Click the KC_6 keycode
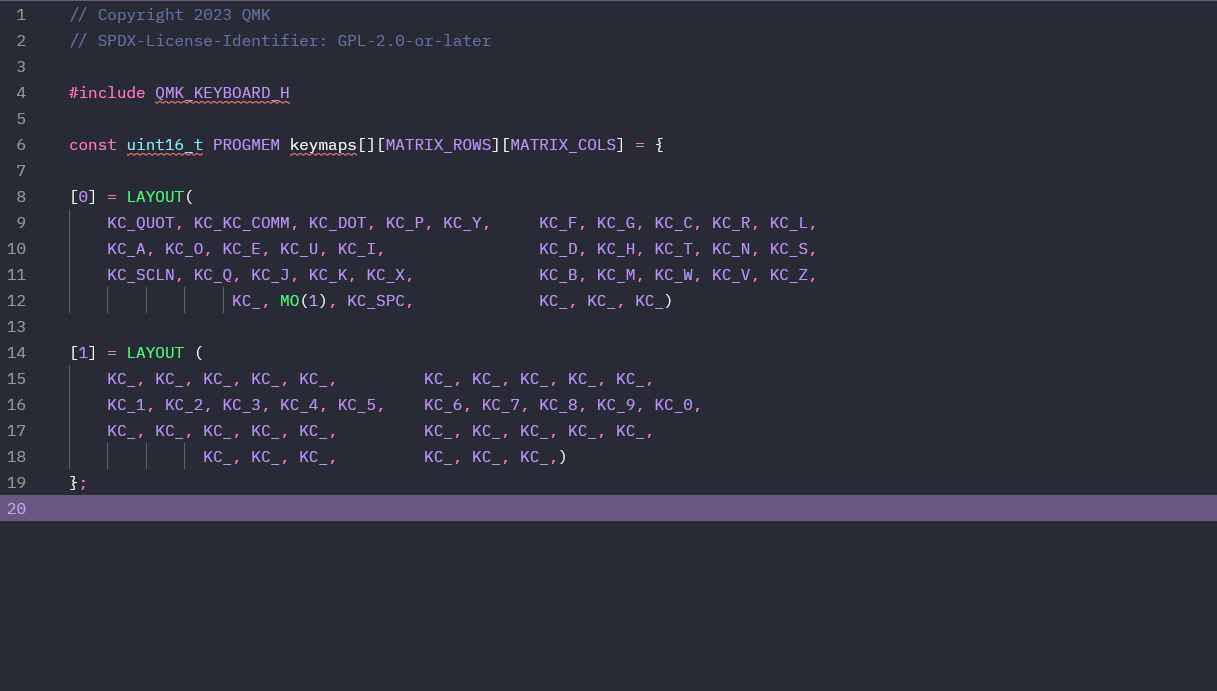 click(443, 405)
